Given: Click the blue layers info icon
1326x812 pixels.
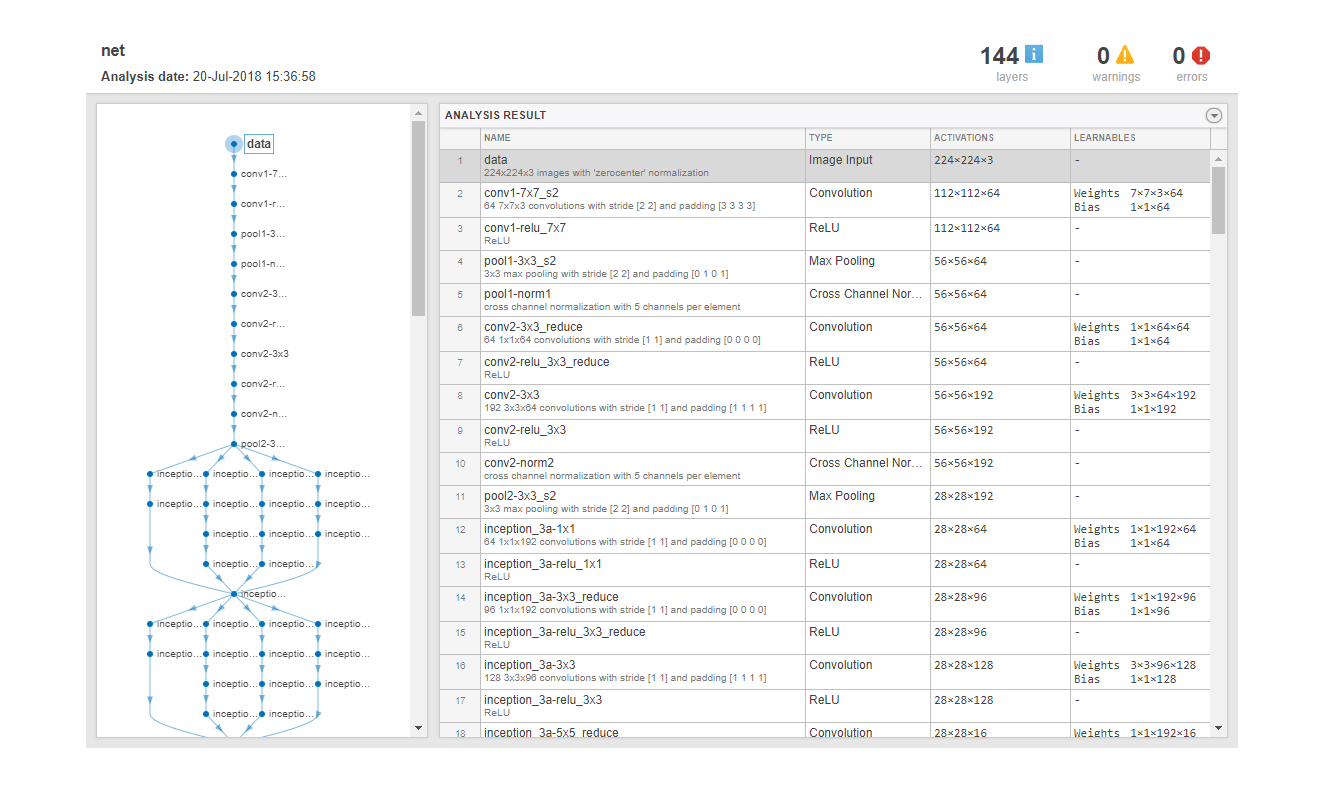Looking at the screenshot, I should click(1034, 54).
